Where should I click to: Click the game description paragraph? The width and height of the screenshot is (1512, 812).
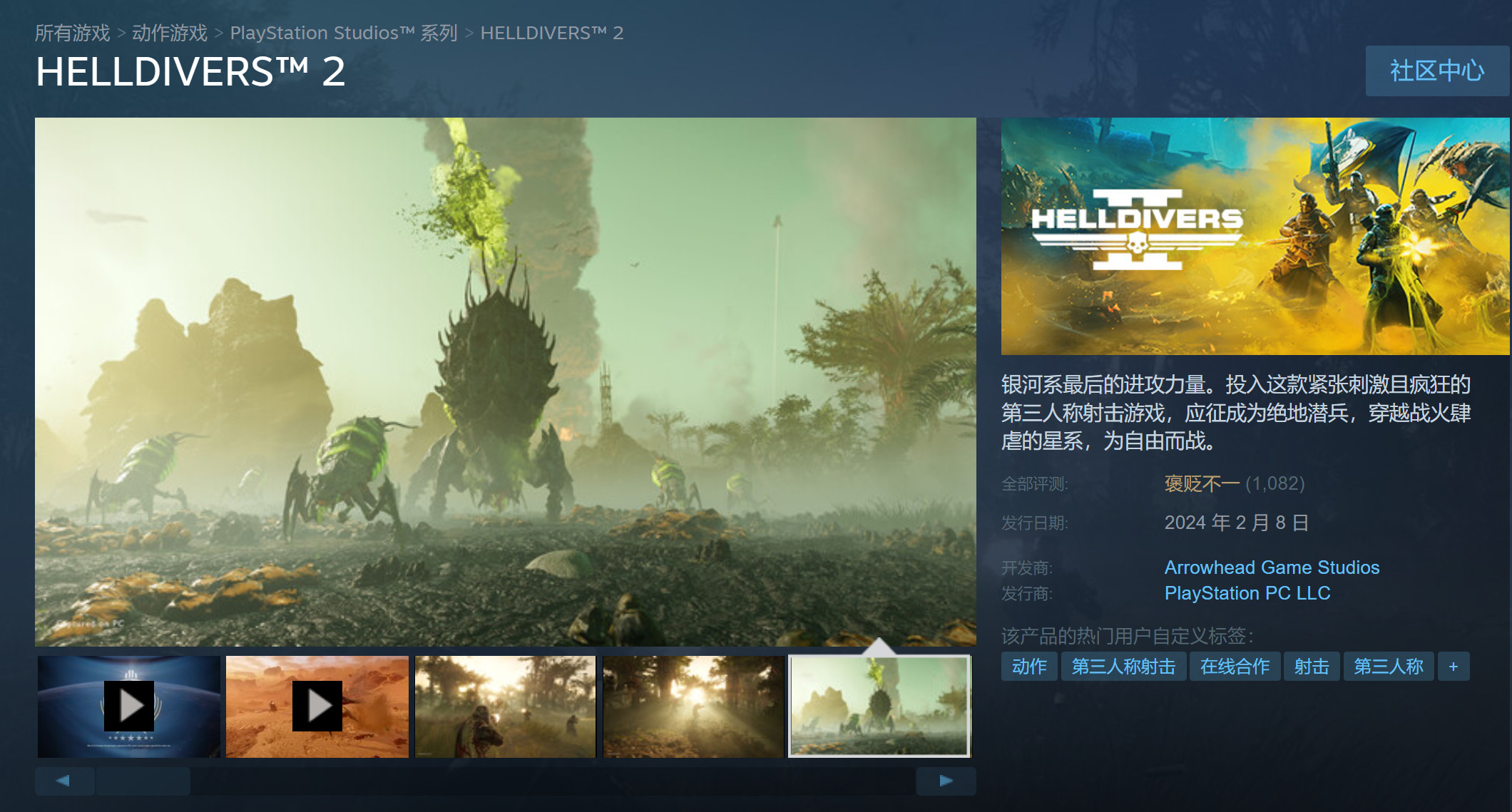click(x=1236, y=413)
